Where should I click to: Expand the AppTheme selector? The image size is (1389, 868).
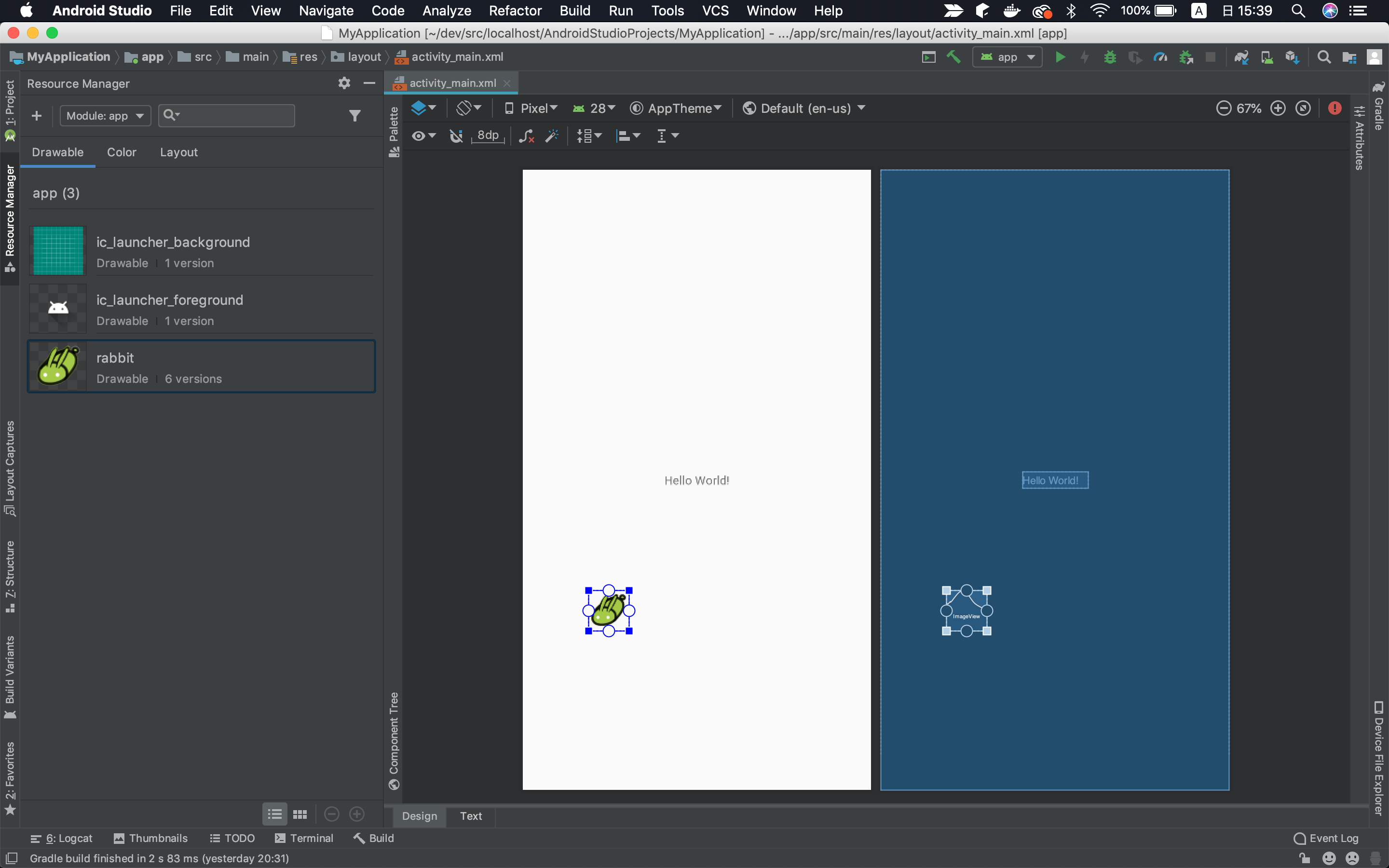[x=676, y=108]
